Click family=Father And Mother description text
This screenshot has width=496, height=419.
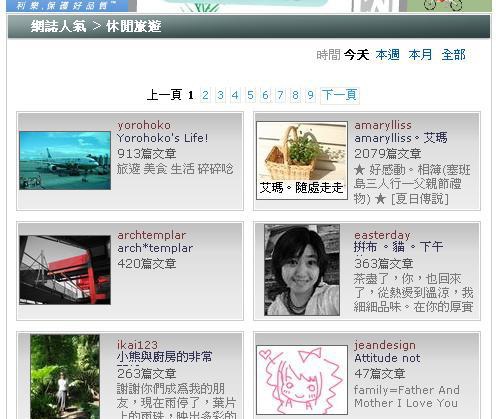click(x=407, y=396)
